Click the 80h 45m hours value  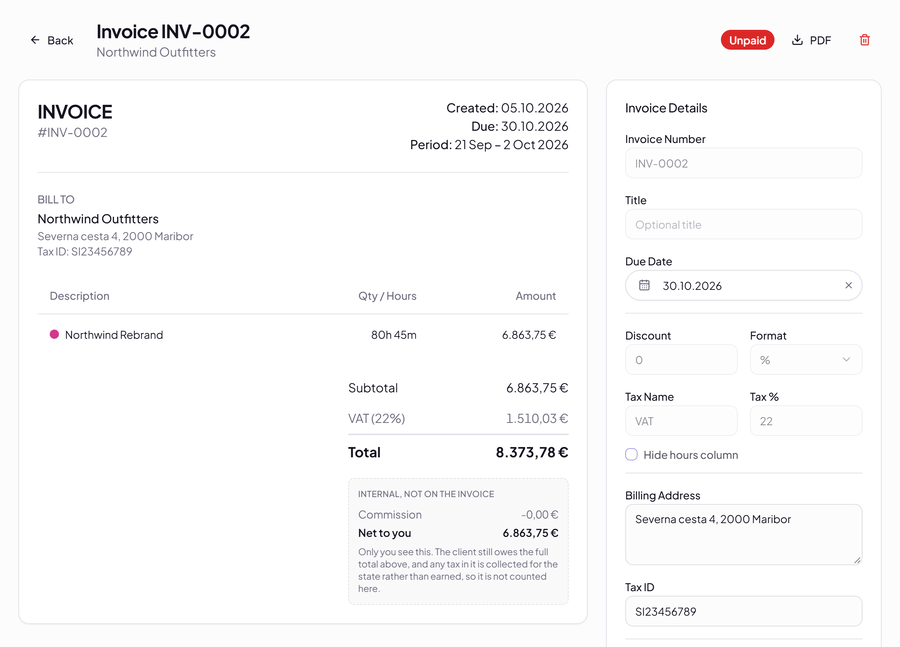[394, 335]
